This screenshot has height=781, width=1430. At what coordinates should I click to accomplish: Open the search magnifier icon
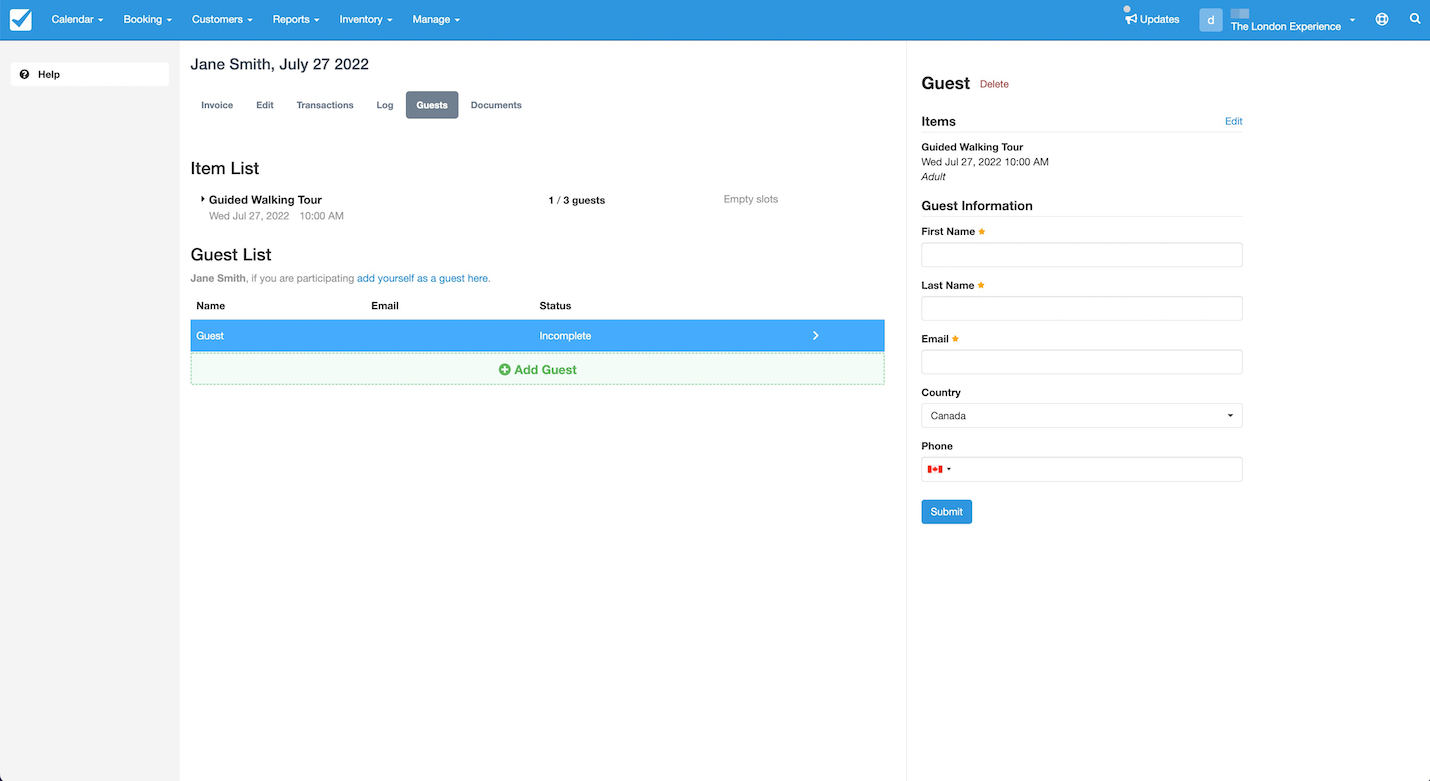tap(1415, 19)
